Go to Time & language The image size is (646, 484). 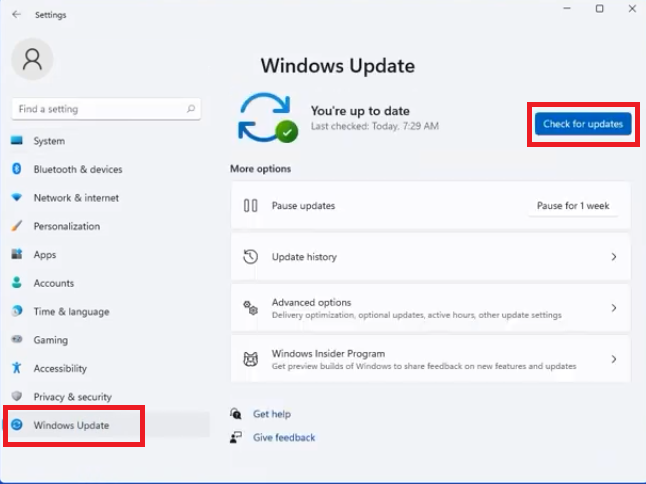72,311
